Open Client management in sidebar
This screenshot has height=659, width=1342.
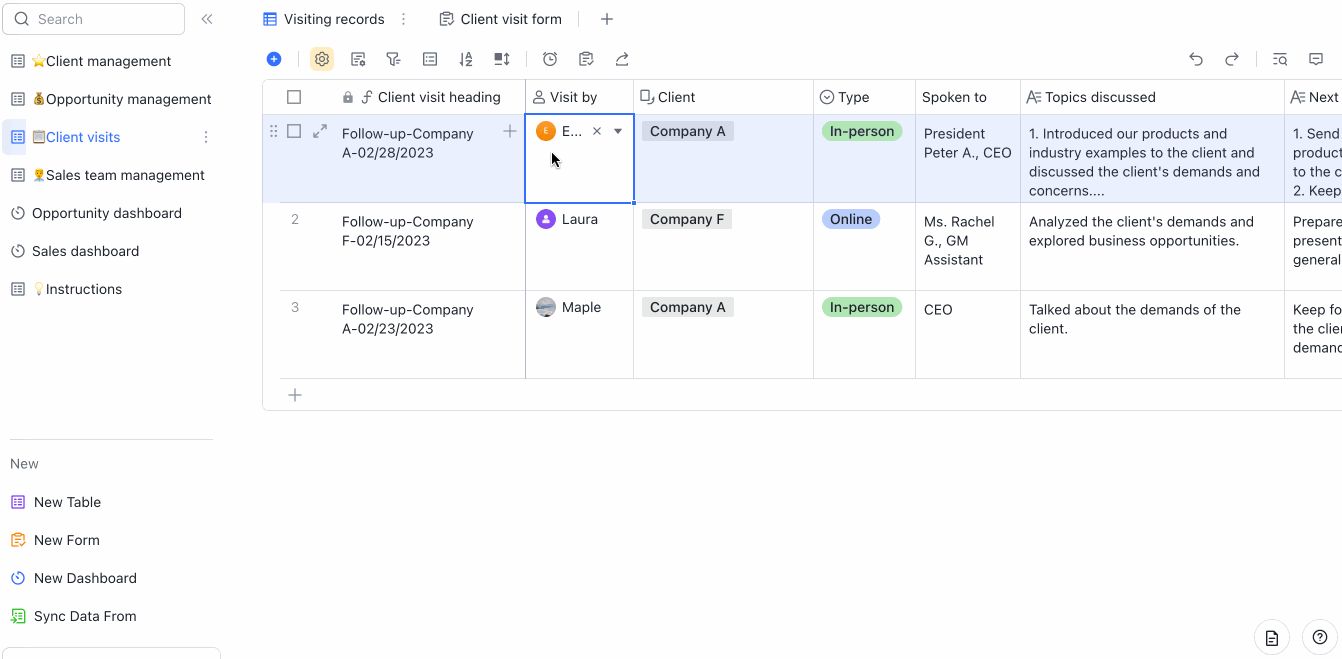point(108,61)
